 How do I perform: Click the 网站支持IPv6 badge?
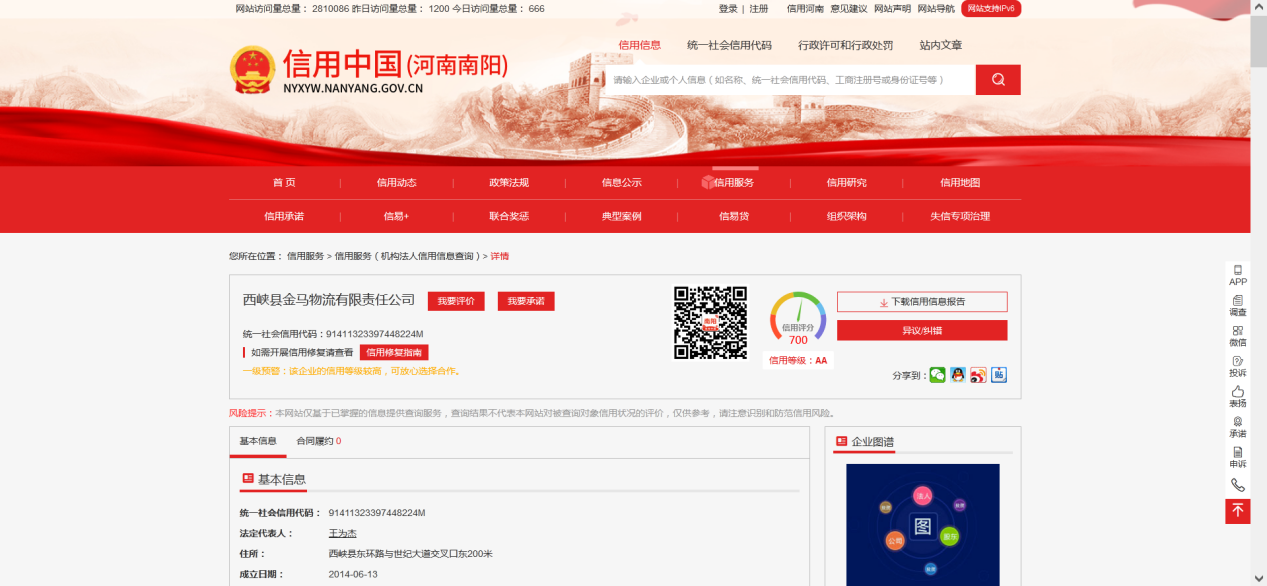click(991, 9)
